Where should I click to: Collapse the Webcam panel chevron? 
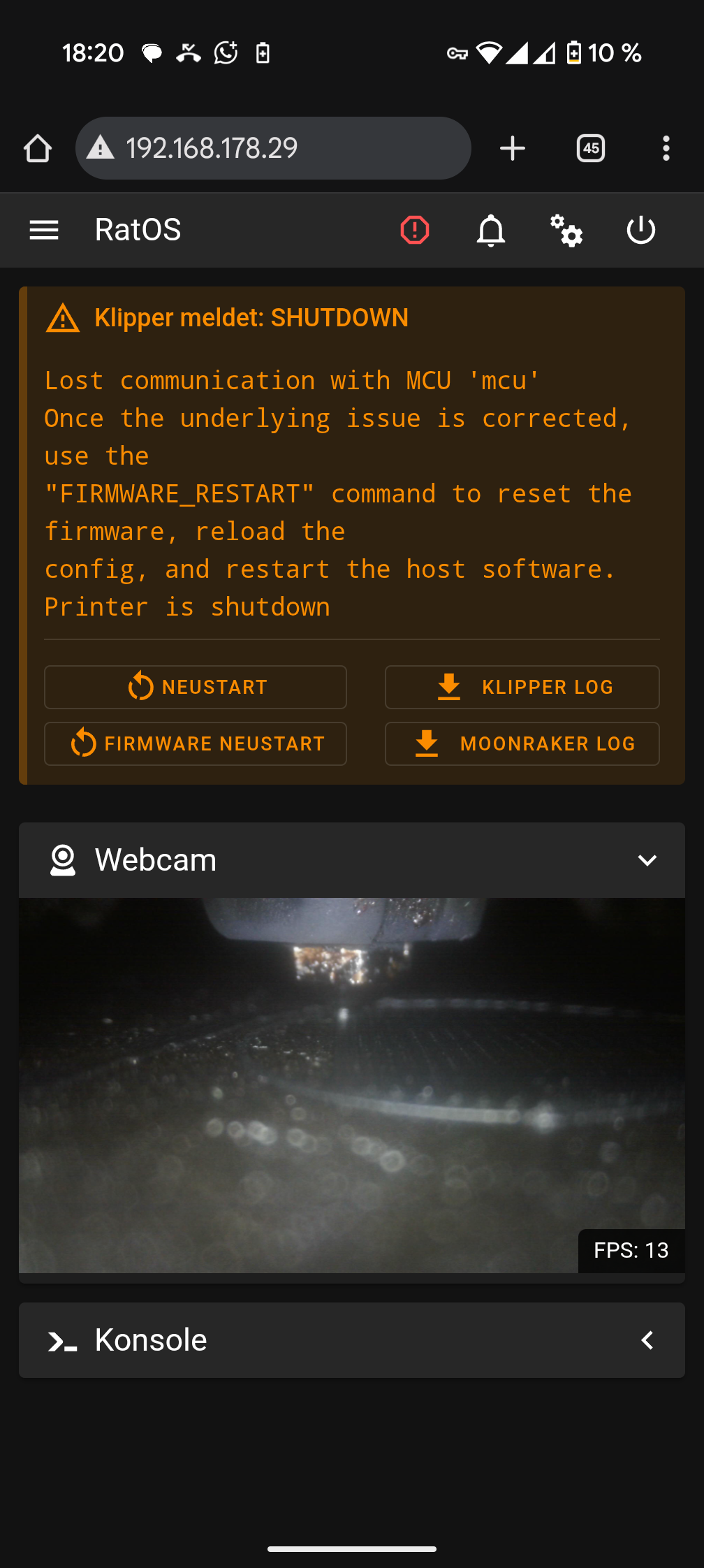[x=647, y=860]
